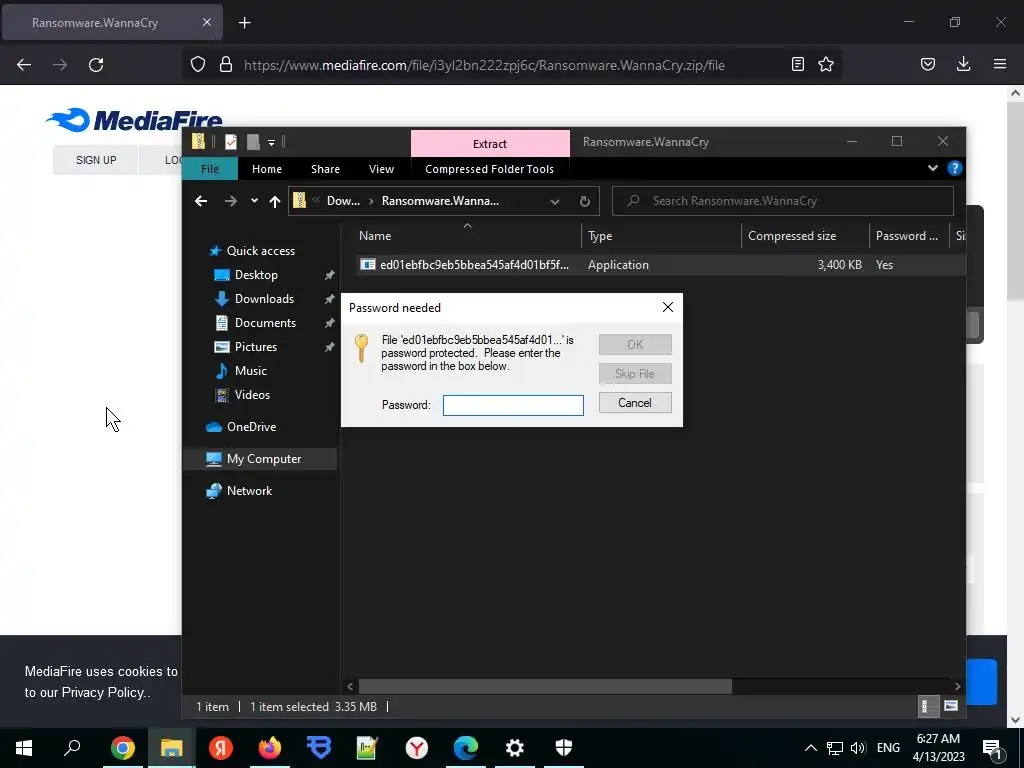Close the Ransomware.WannaCry browser tab
Image resolution: width=1024 pixels, height=768 pixels.
tap(206, 22)
